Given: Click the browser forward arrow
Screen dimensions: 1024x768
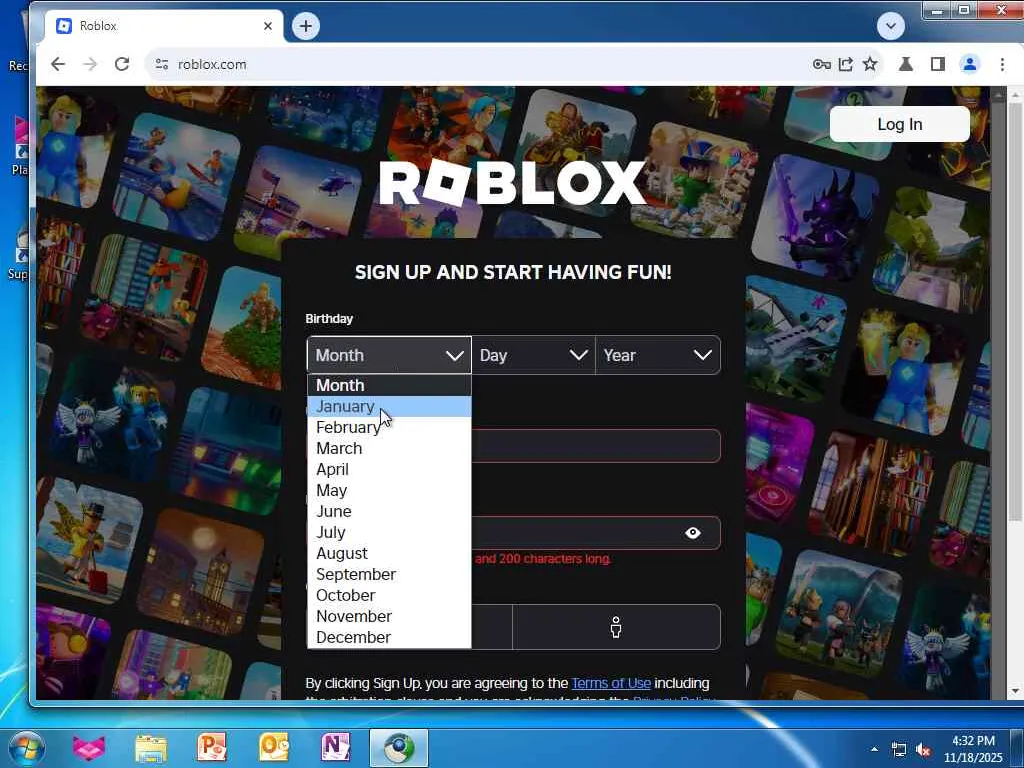Looking at the screenshot, I should click(90, 64).
